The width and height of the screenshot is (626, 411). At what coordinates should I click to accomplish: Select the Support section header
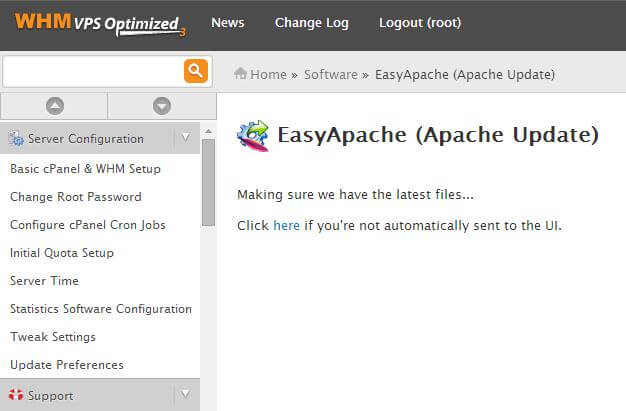coord(100,395)
